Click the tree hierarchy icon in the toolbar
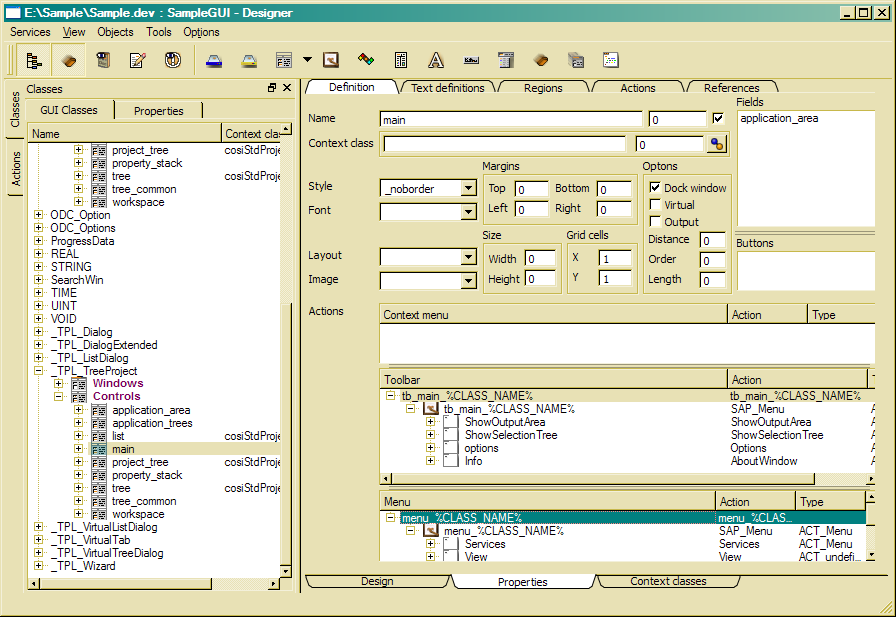This screenshot has width=896, height=617. [33, 60]
